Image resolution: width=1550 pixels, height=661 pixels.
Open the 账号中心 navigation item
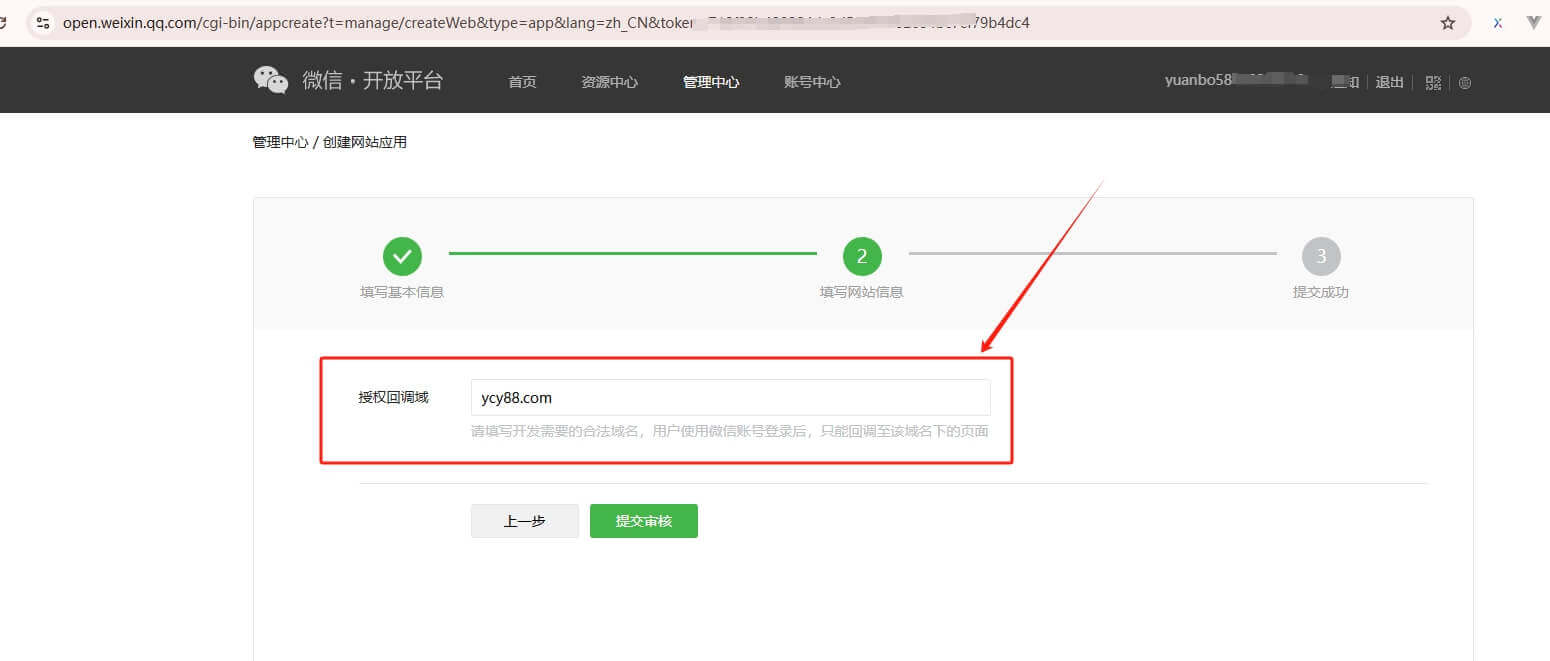tap(812, 82)
